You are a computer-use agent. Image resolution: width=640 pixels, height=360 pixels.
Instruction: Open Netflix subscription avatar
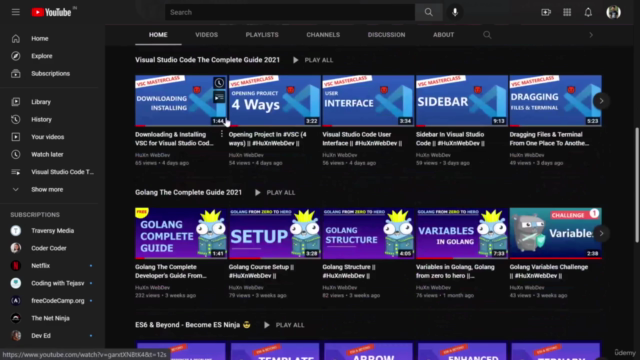coord(16,266)
